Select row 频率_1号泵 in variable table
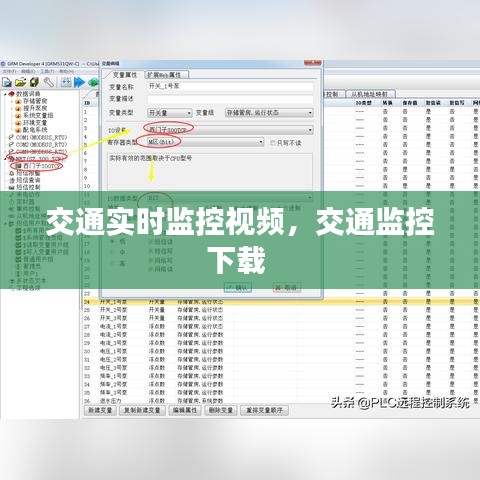The width and height of the screenshot is (480, 480). click(280, 376)
